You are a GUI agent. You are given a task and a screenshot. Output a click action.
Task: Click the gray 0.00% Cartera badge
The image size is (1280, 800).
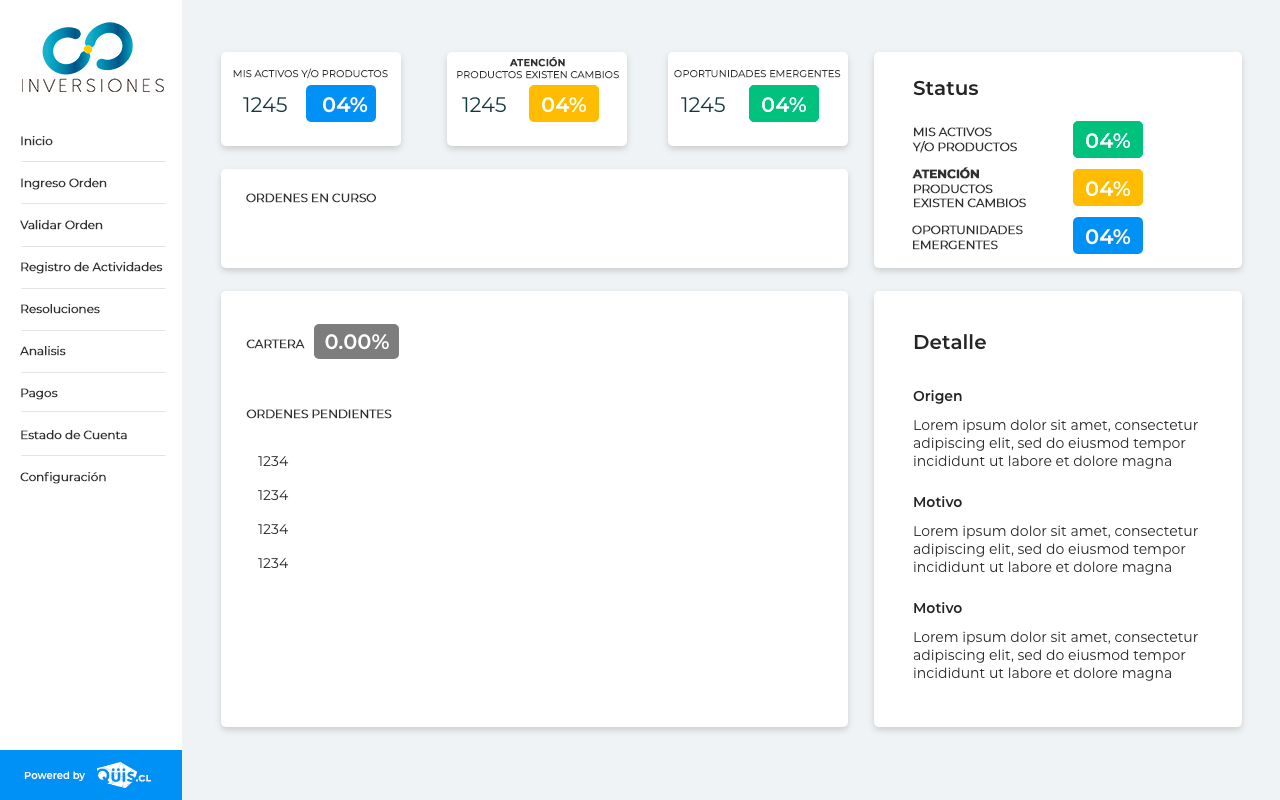356,342
